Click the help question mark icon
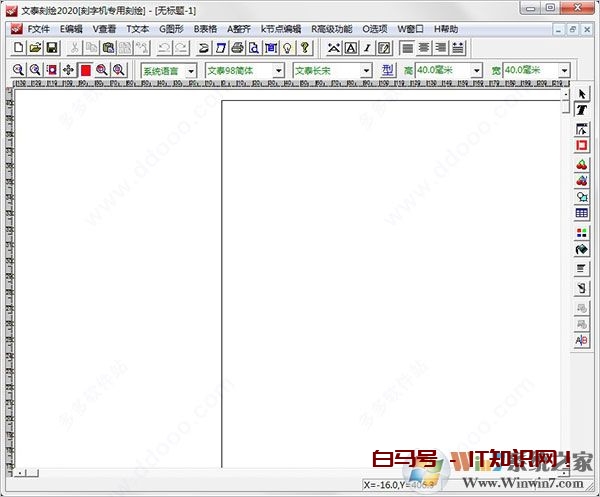 coord(304,48)
